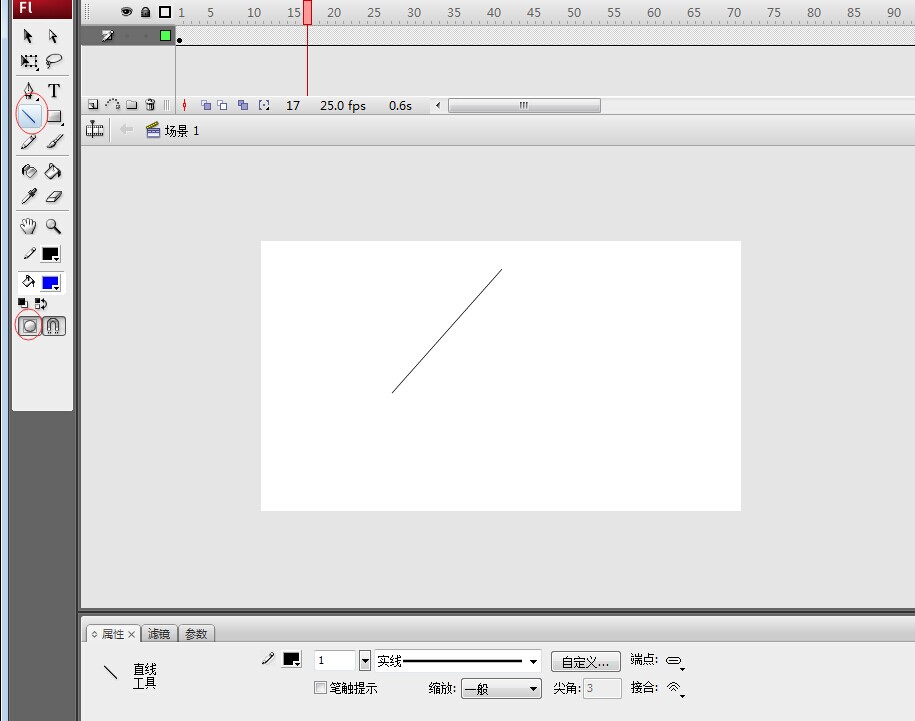Screen dimensions: 915x721
Task: Select the Eraser tool
Action: [x=54, y=197]
